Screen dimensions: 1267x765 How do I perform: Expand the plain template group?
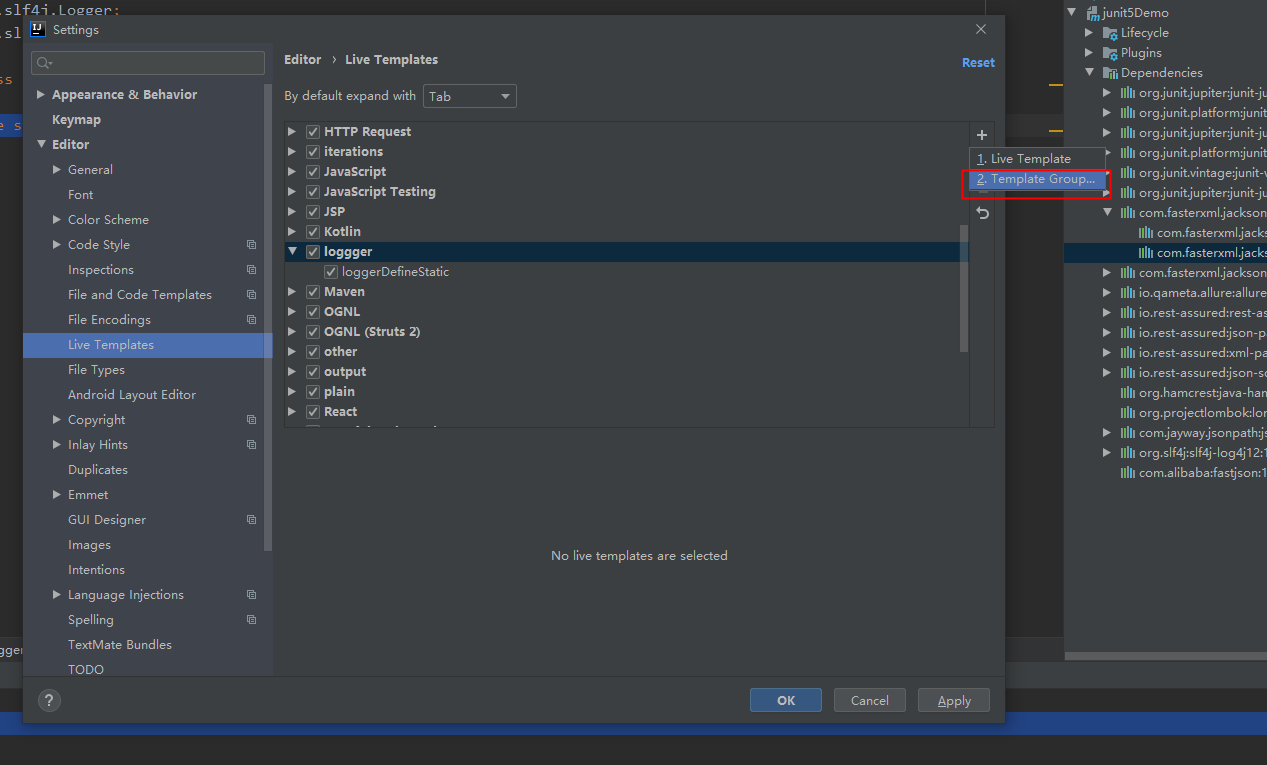pyautogui.click(x=293, y=392)
